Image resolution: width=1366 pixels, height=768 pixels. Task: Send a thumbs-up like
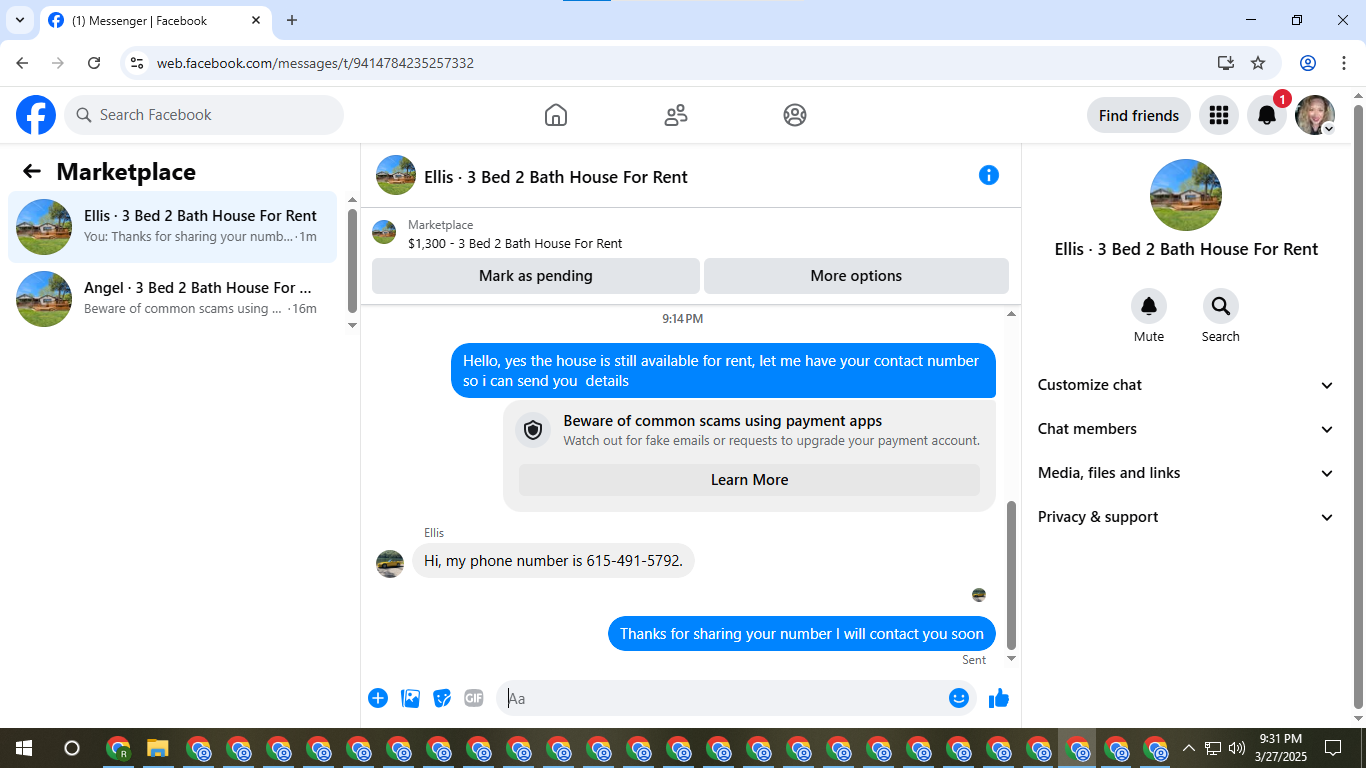[x=999, y=698]
